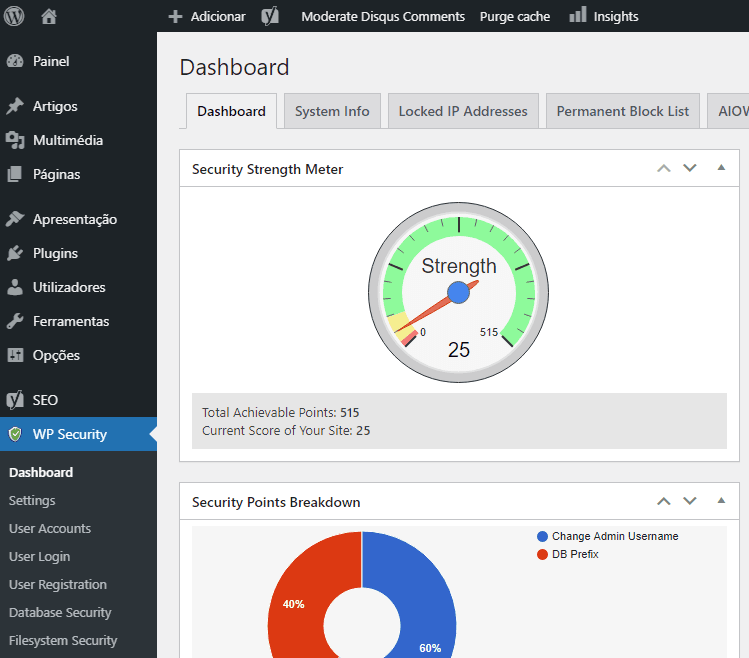Click 'Total Achievable Points: 515' text

click(x=280, y=412)
